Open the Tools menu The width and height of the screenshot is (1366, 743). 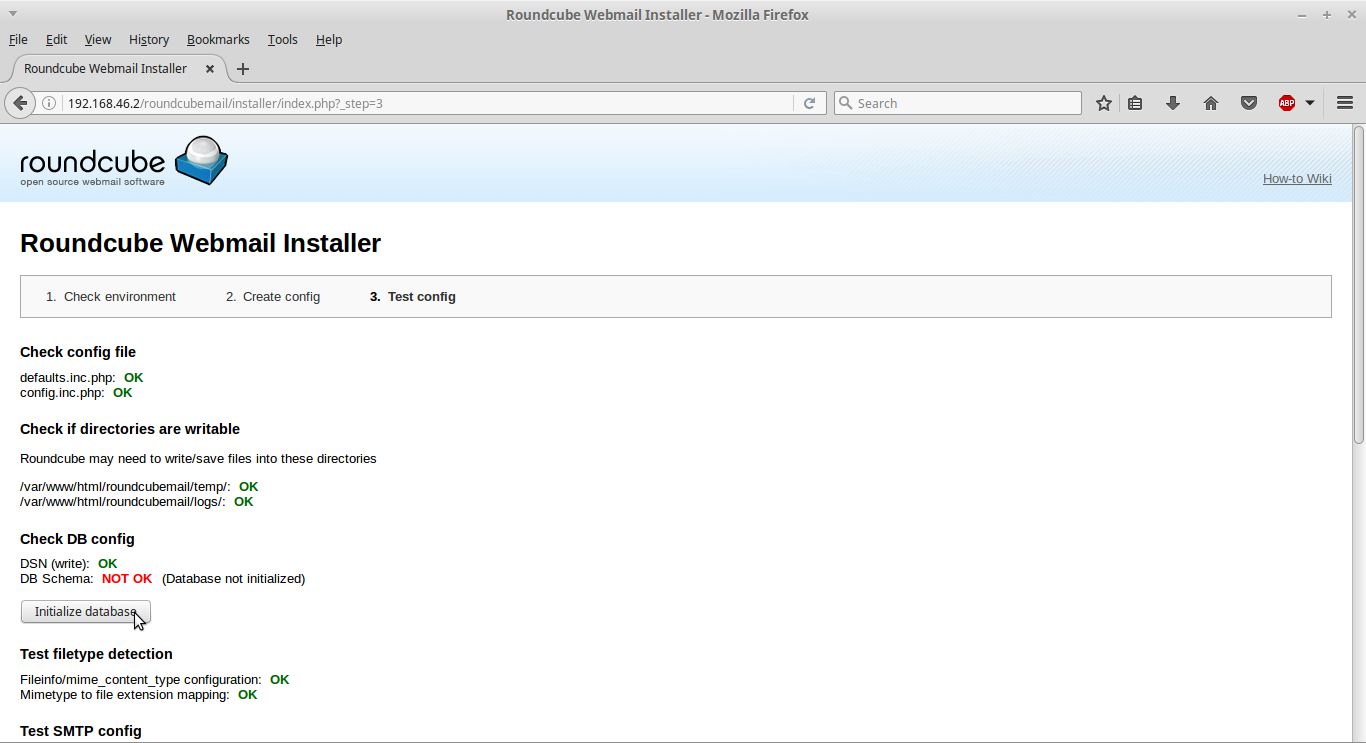click(283, 39)
